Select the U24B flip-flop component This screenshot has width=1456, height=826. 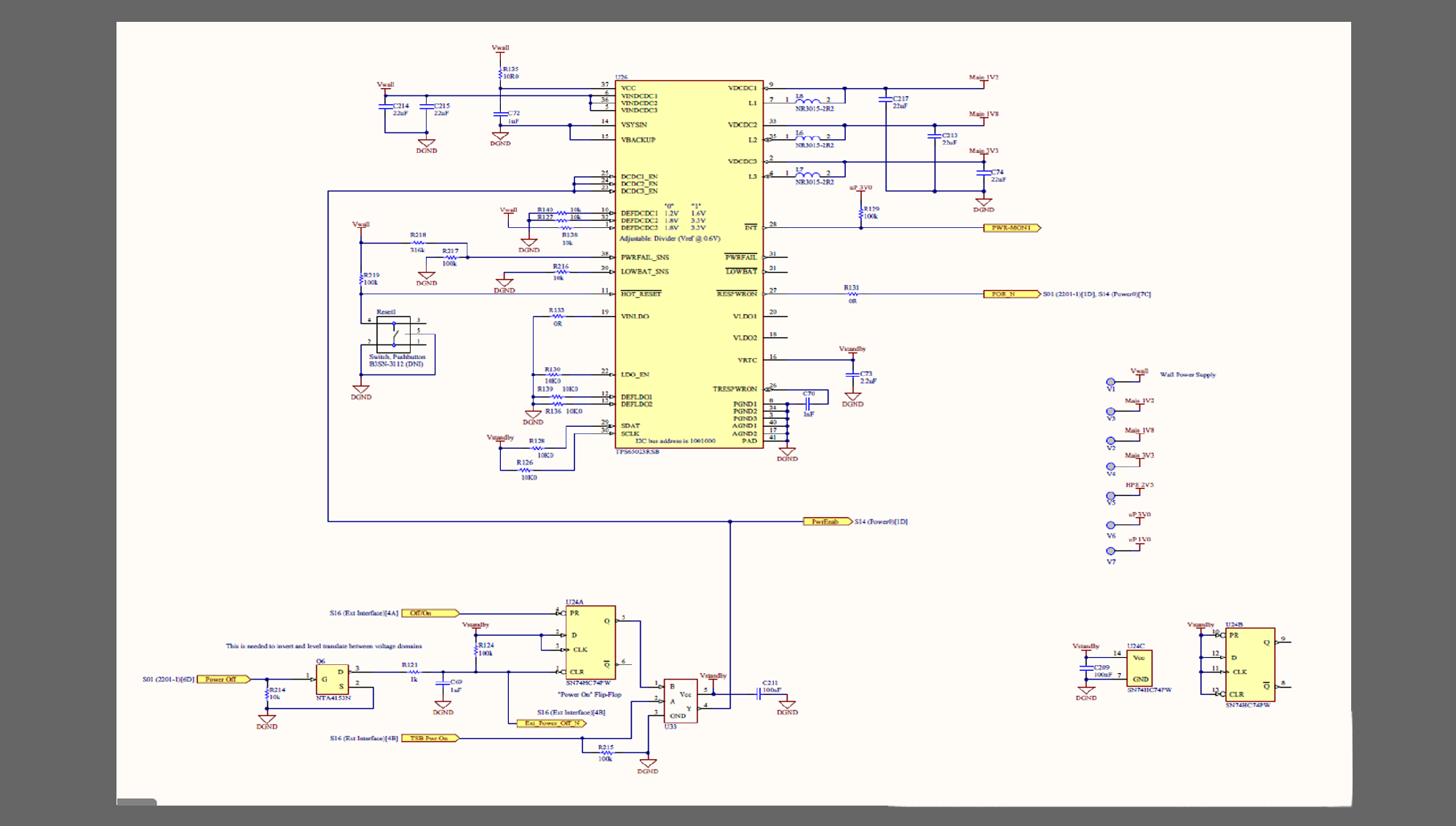1250,664
